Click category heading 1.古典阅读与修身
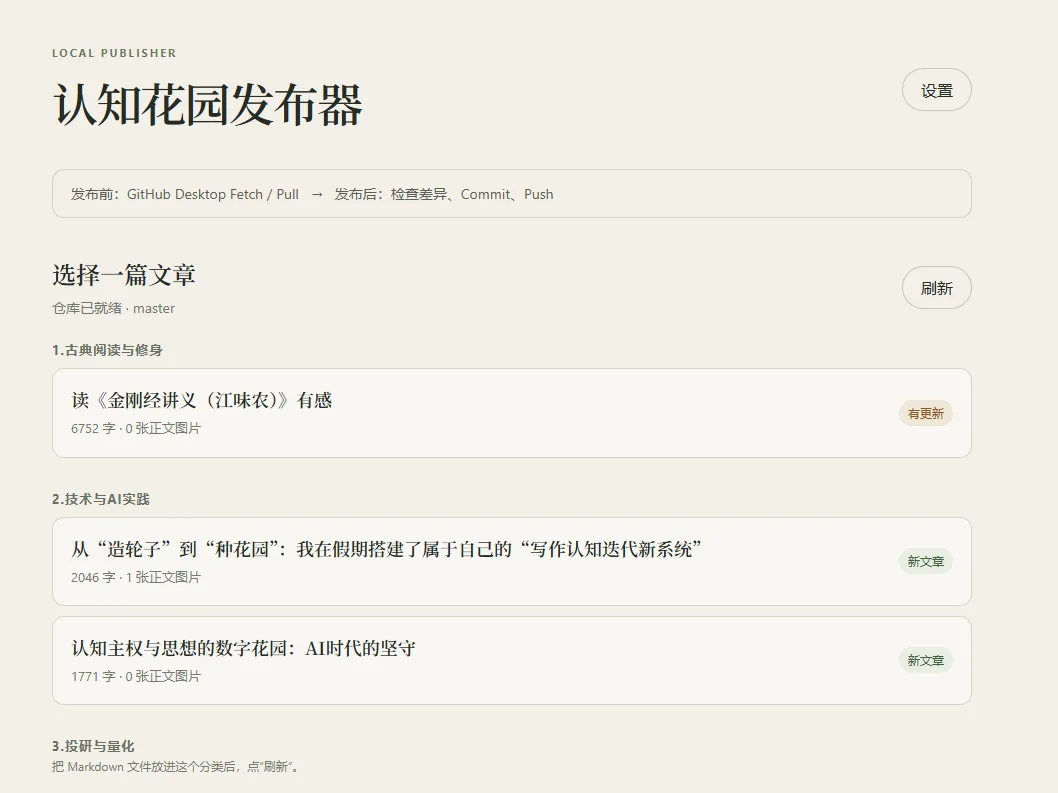 [107, 350]
